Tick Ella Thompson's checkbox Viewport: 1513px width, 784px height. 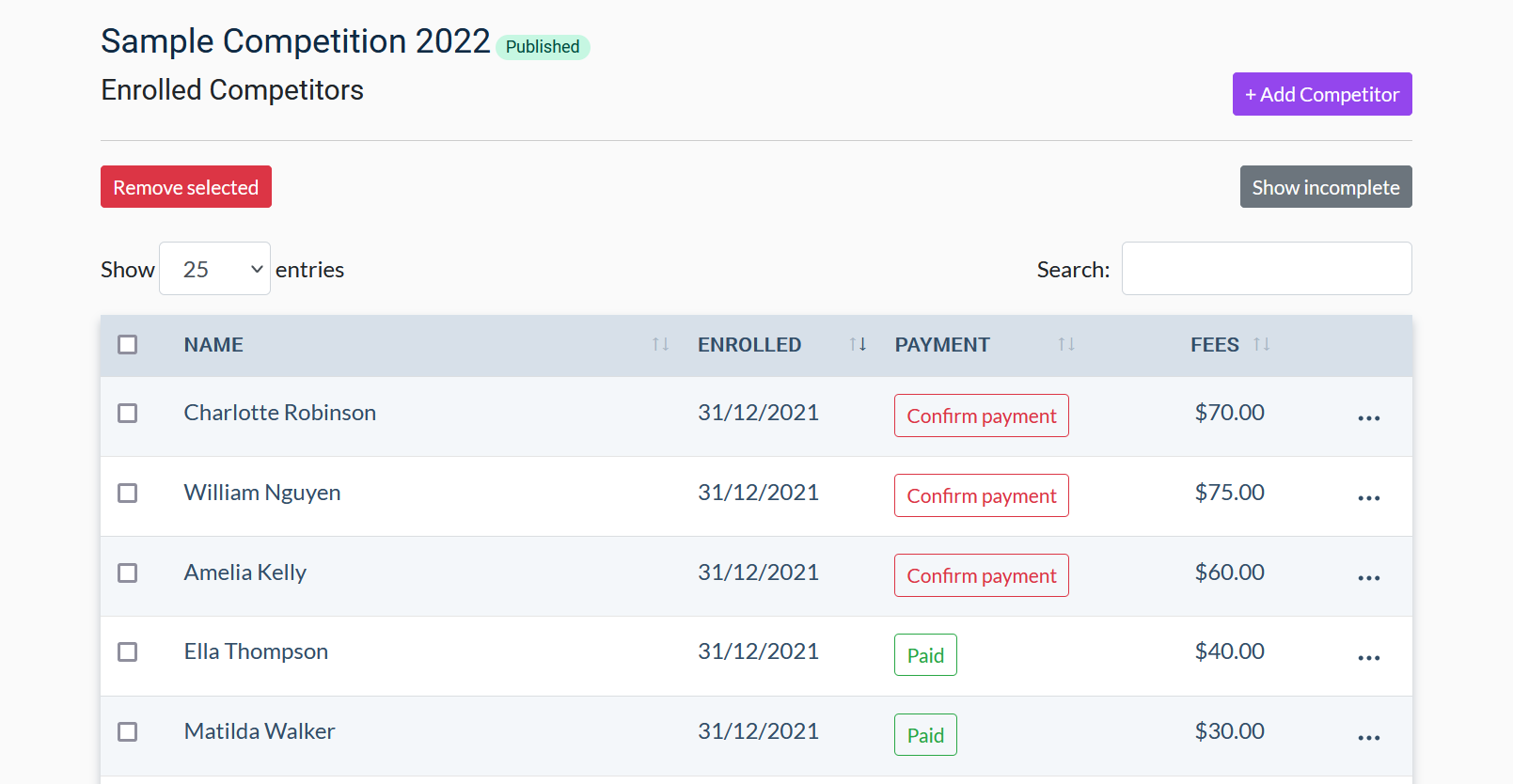[128, 652]
